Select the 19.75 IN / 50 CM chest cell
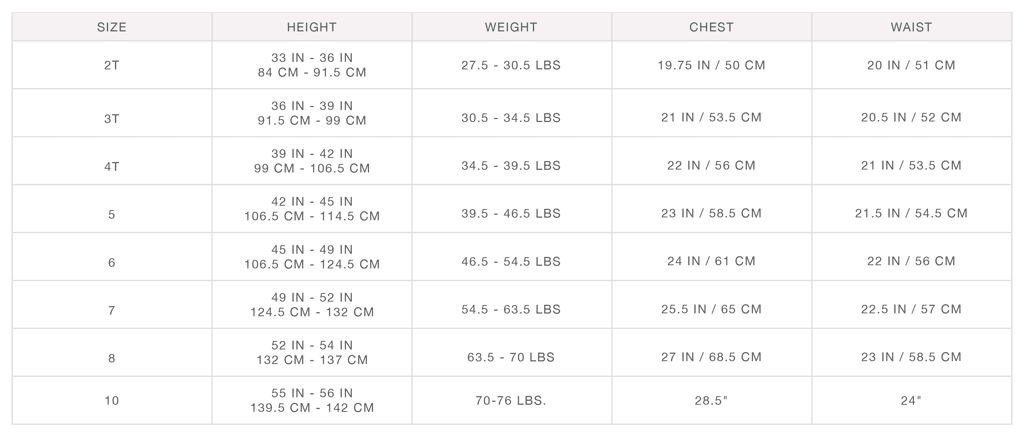Image resolution: width=1024 pixels, height=435 pixels. (x=711, y=66)
